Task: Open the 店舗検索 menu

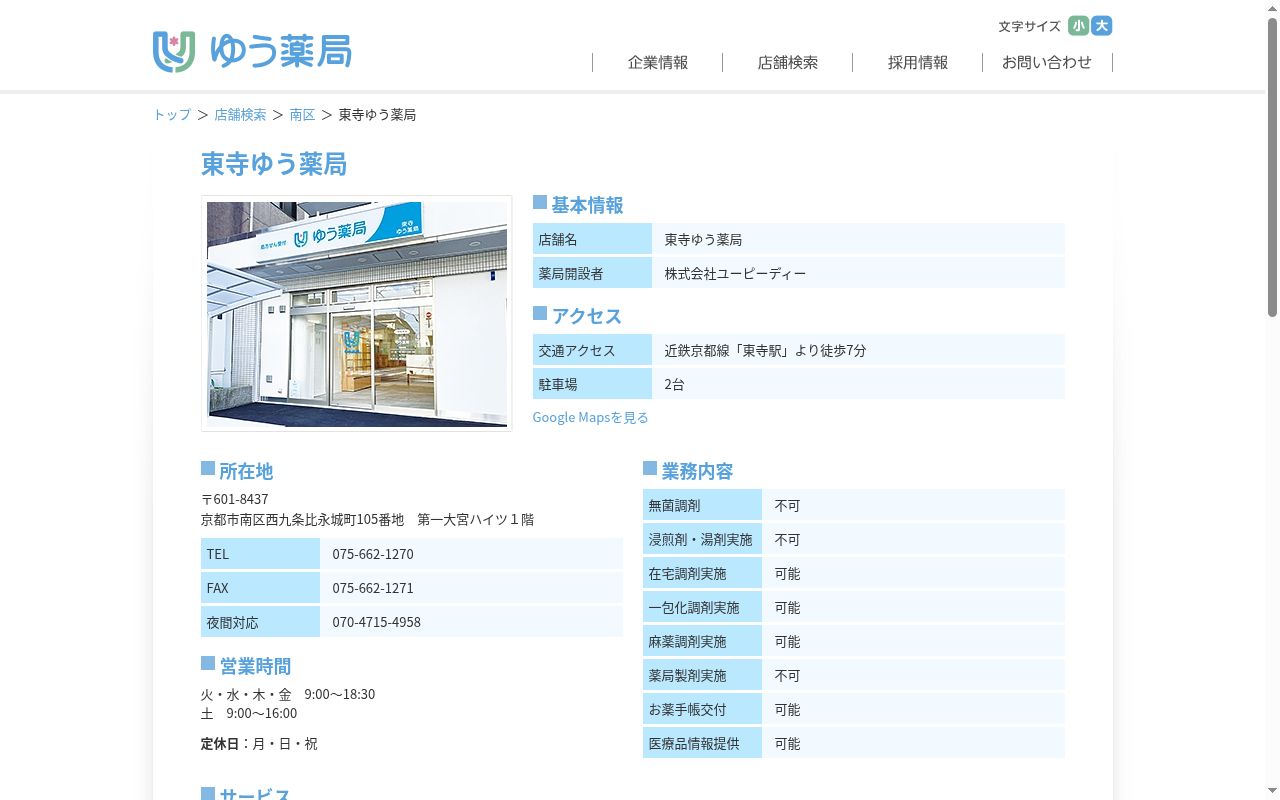Action: (x=788, y=62)
